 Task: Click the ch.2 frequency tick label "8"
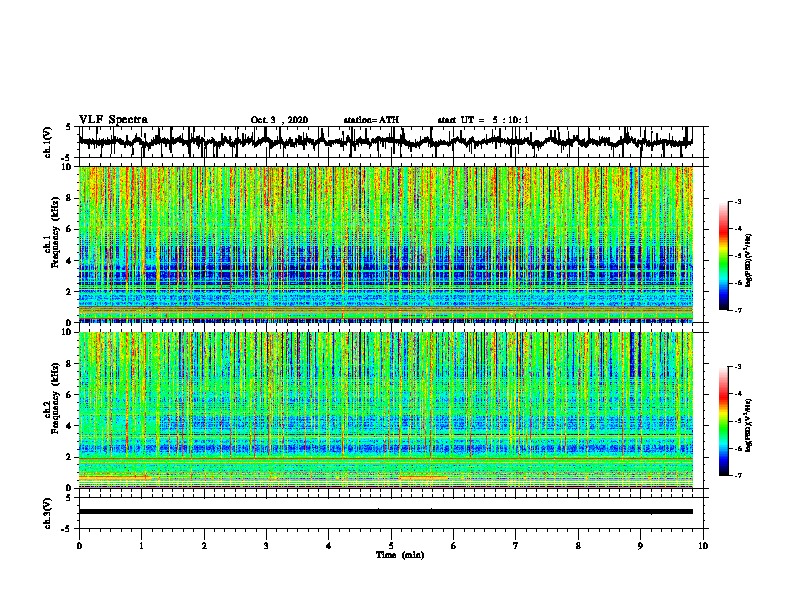(71, 364)
